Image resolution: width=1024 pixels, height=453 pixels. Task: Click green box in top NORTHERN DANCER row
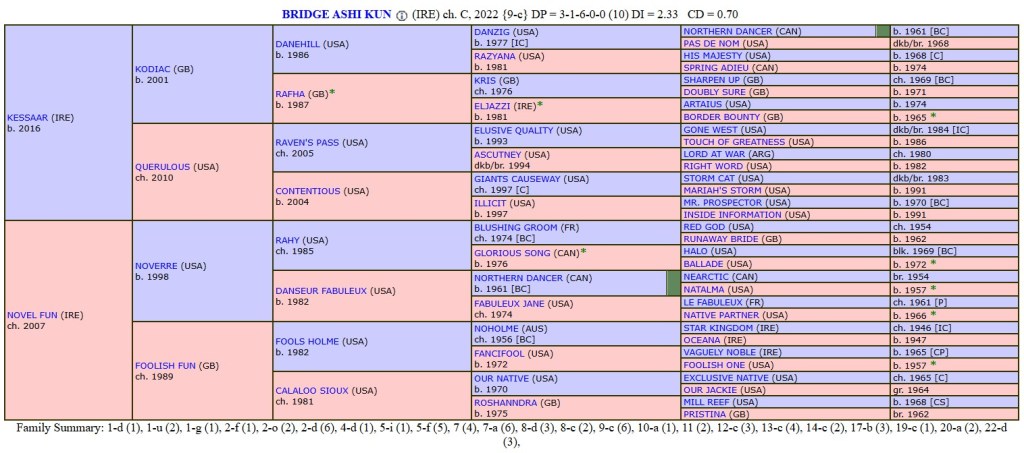[x=883, y=31]
